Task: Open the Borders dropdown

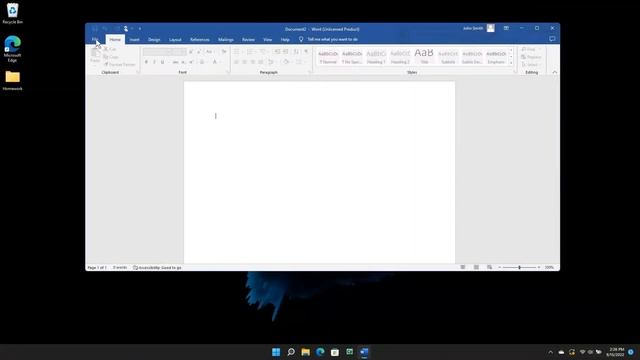Action: coord(300,62)
